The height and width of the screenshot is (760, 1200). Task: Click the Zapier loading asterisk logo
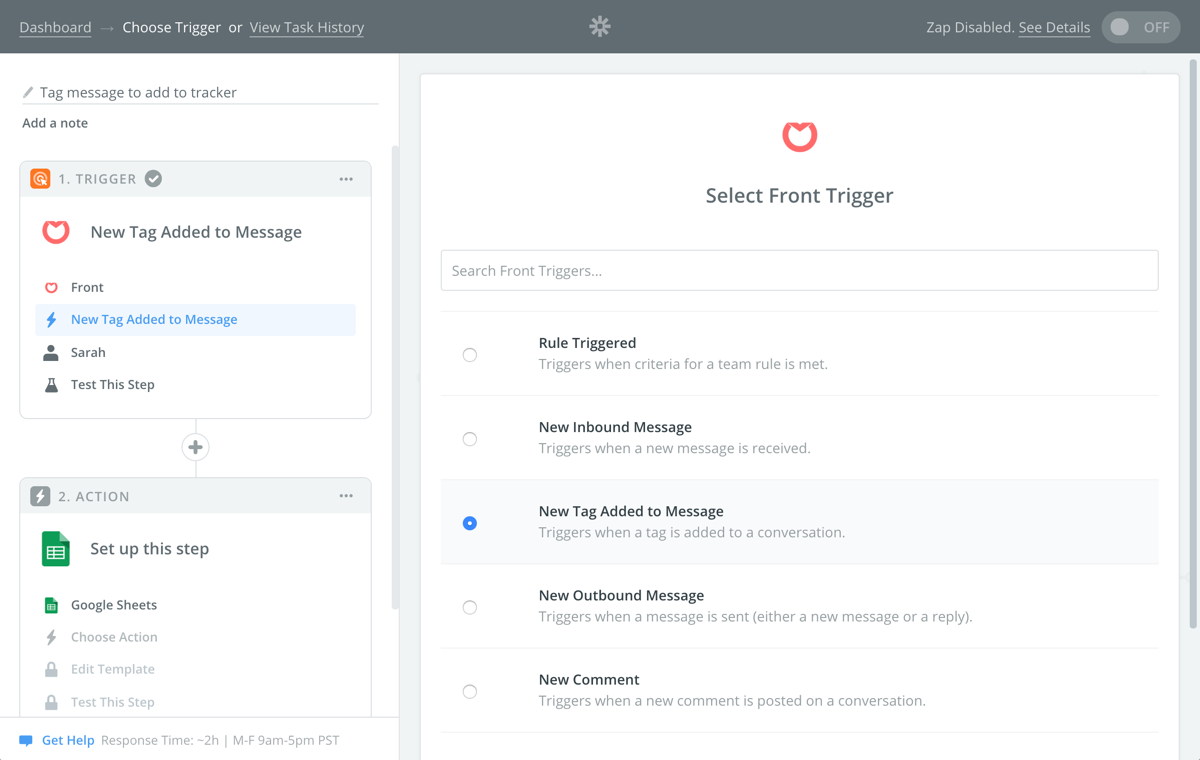[x=600, y=27]
